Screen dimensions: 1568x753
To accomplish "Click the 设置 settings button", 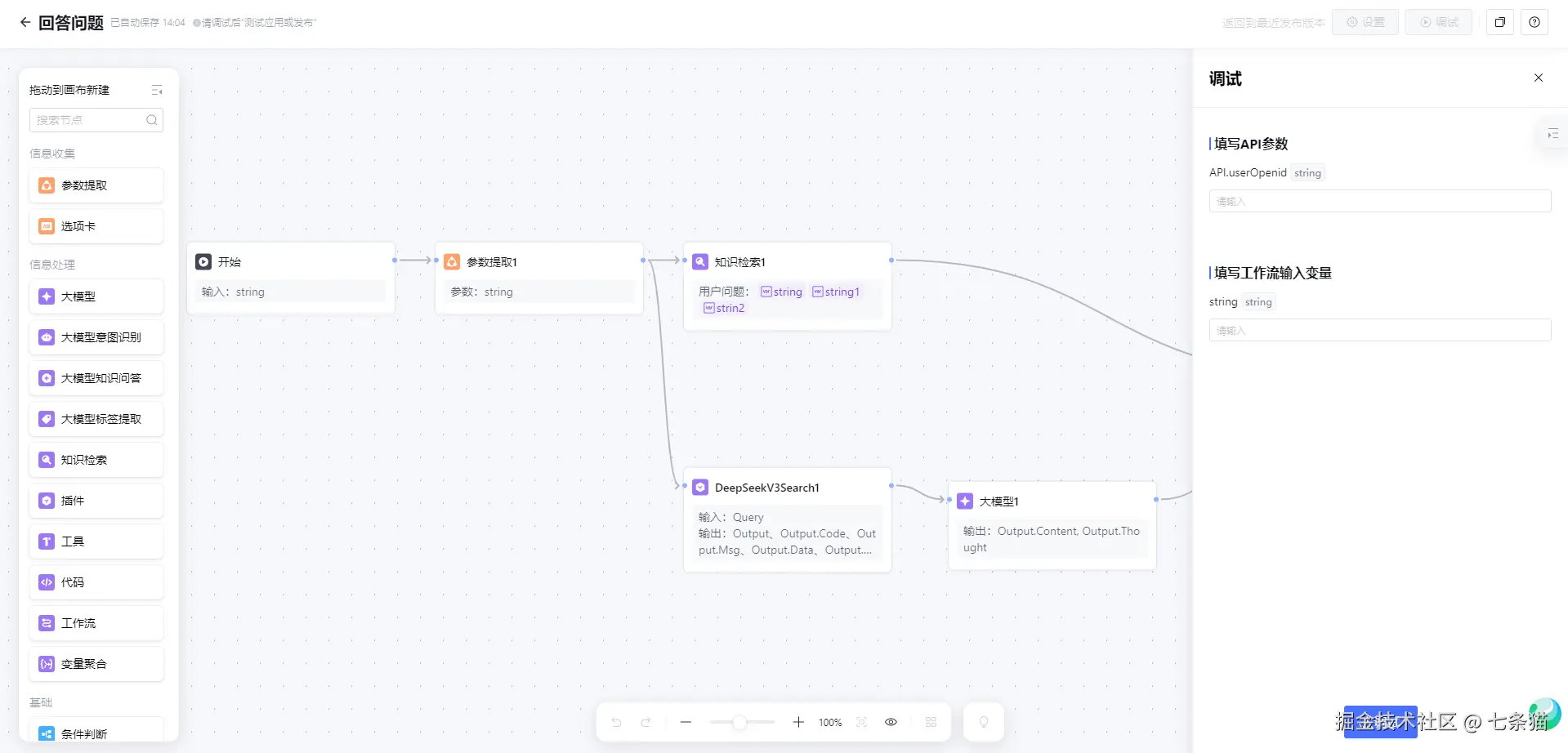I will pos(1365,23).
